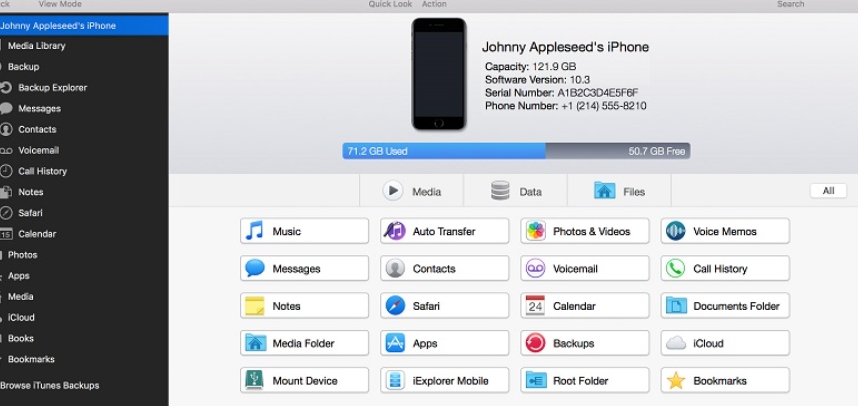The width and height of the screenshot is (858, 406).
Task: Click the Safari compass icon in the grid
Action: tap(395, 306)
